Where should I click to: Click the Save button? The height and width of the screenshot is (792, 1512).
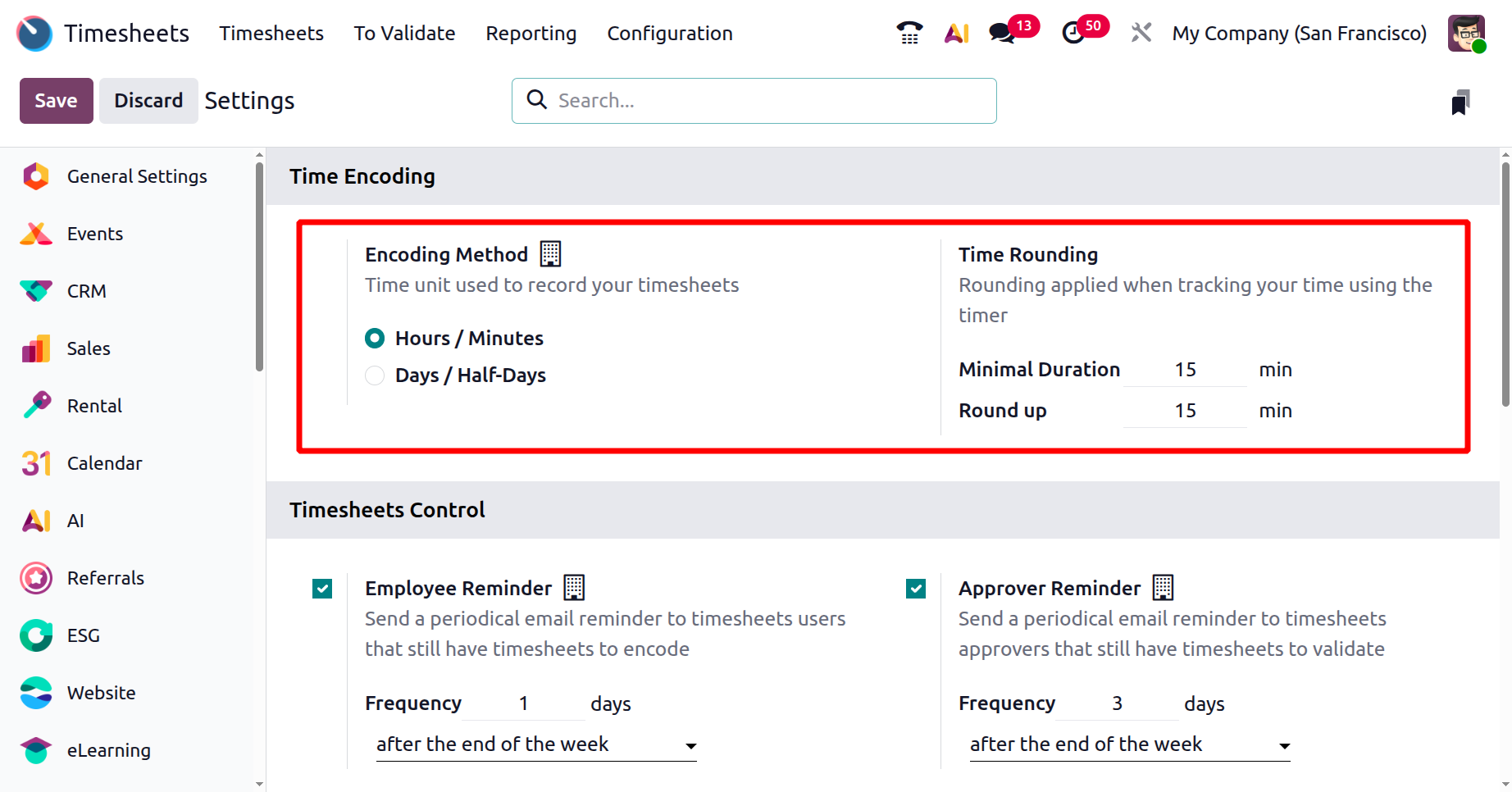point(56,101)
